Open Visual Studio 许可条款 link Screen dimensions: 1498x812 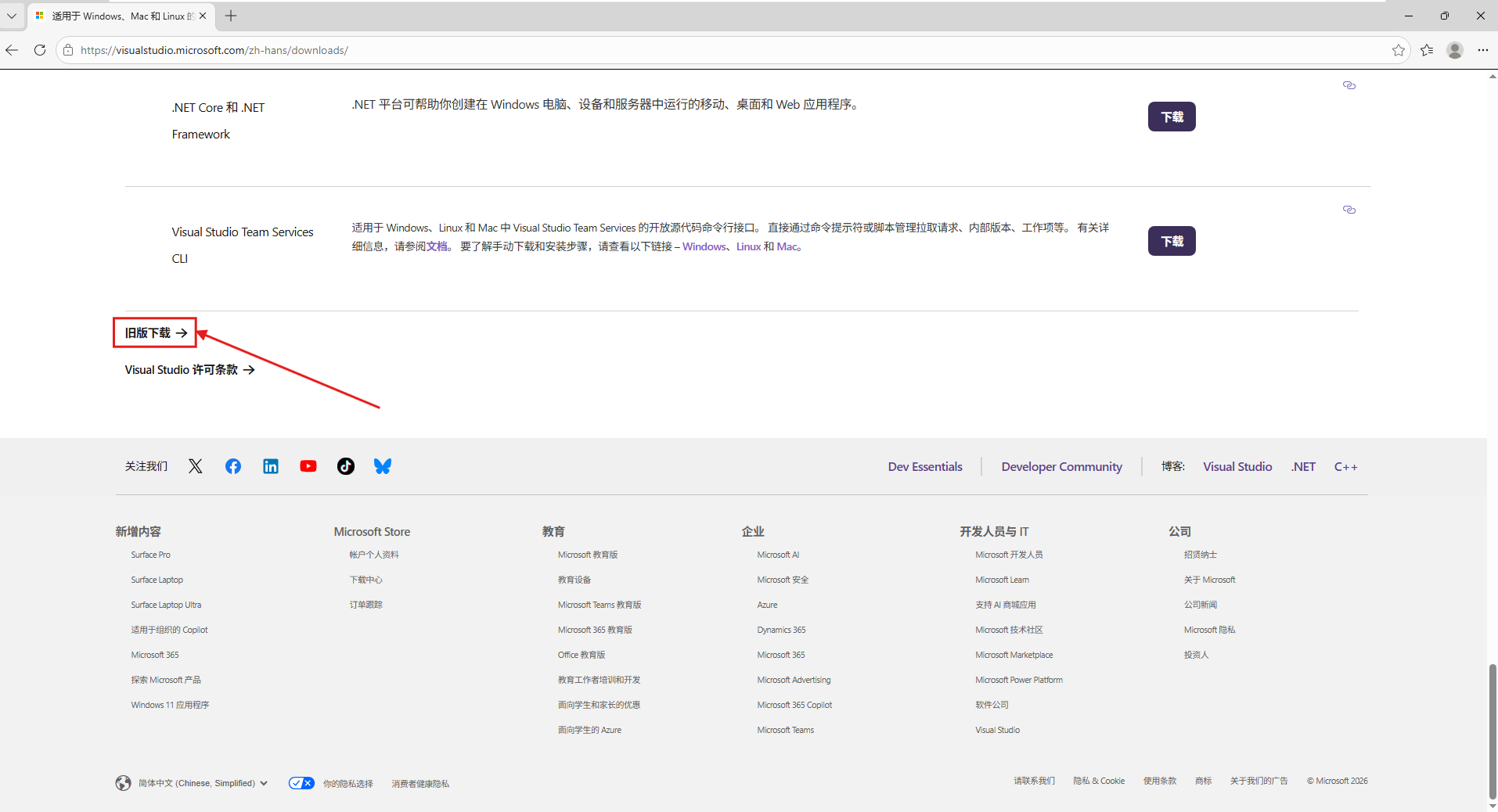click(189, 369)
